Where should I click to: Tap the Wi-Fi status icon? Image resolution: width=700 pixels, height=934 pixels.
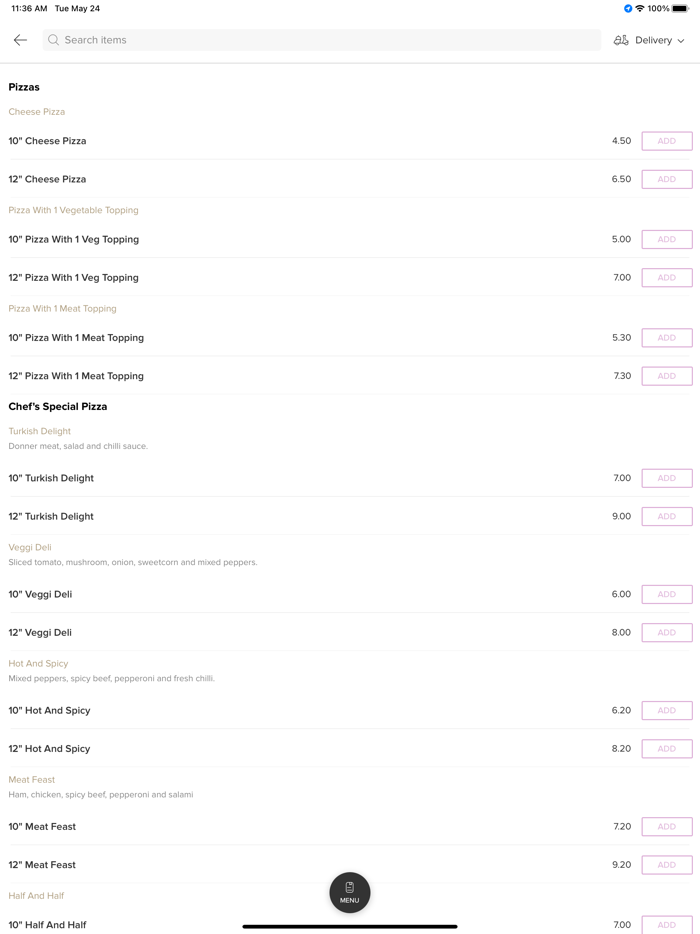(x=640, y=9)
